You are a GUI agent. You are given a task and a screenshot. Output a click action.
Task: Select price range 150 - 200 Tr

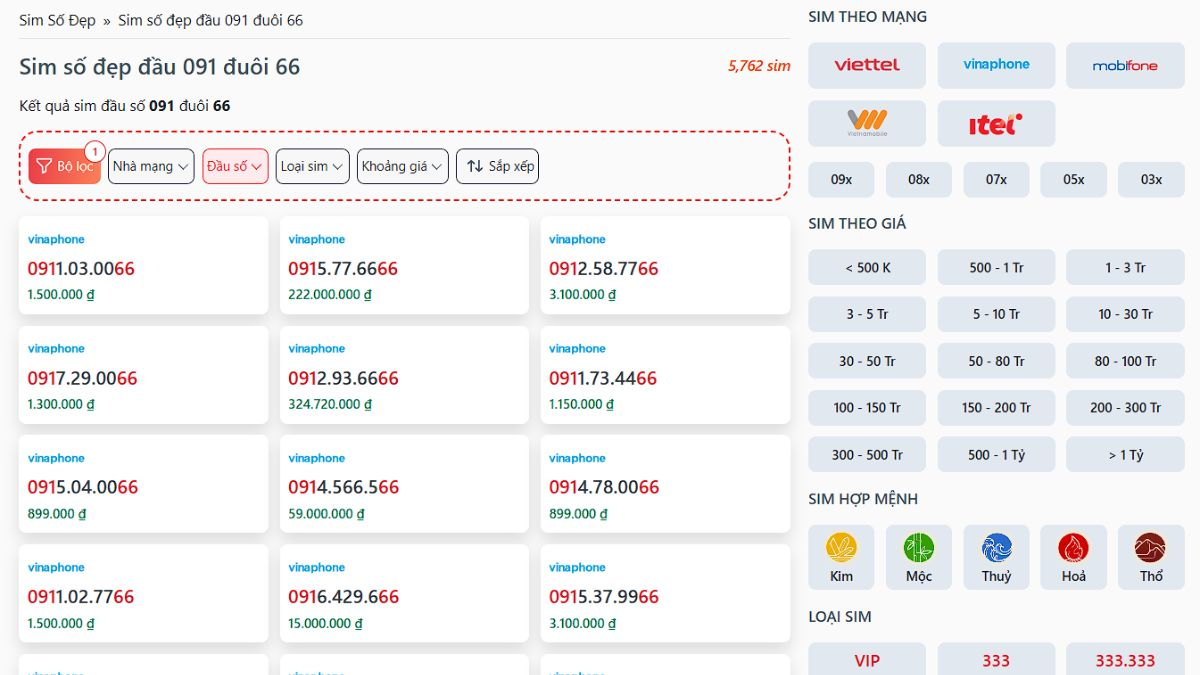tap(996, 408)
